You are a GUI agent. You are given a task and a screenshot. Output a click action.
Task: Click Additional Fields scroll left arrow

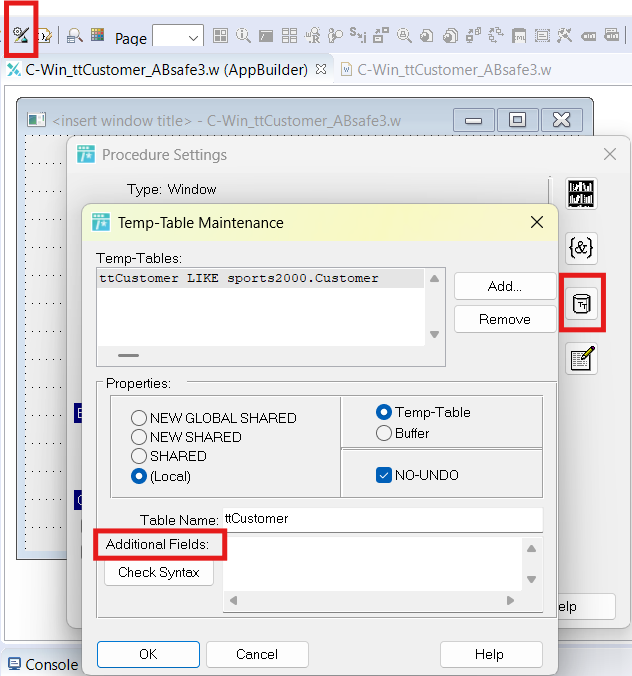tap(233, 600)
